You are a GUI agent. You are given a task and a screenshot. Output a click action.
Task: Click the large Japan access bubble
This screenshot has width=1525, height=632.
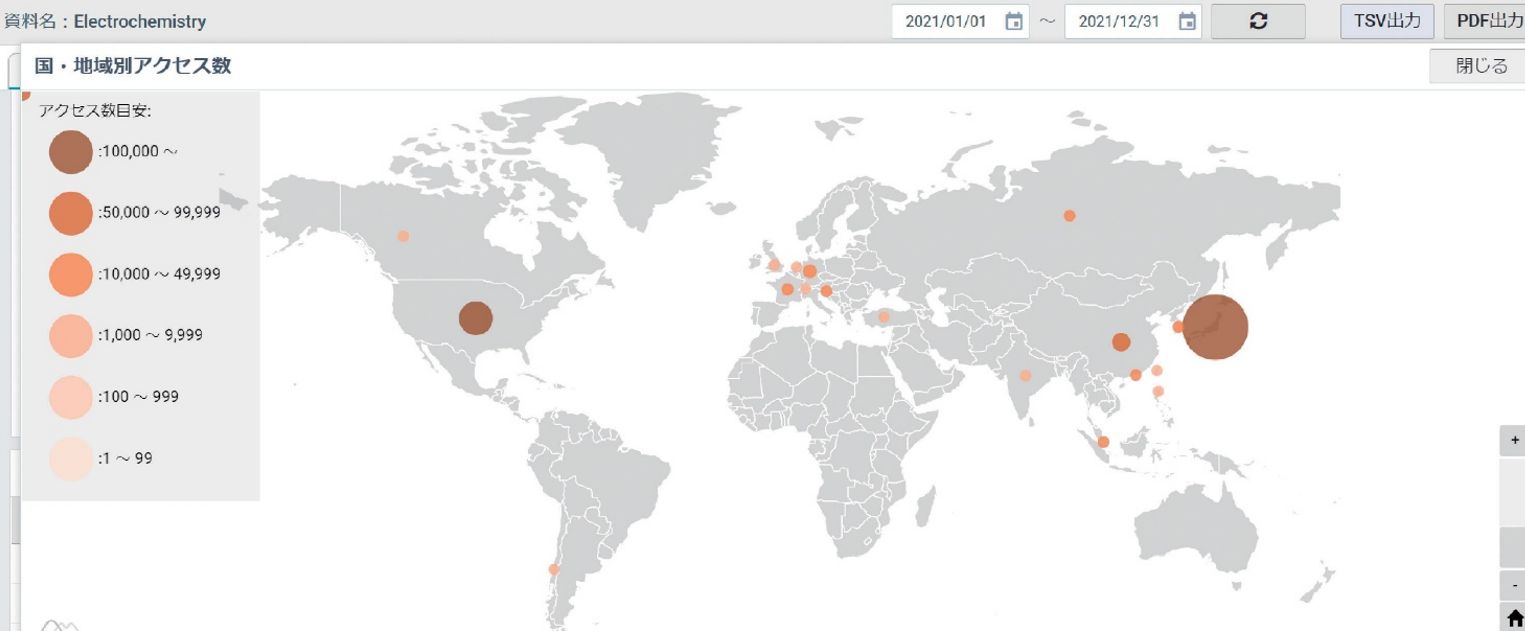click(1215, 326)
